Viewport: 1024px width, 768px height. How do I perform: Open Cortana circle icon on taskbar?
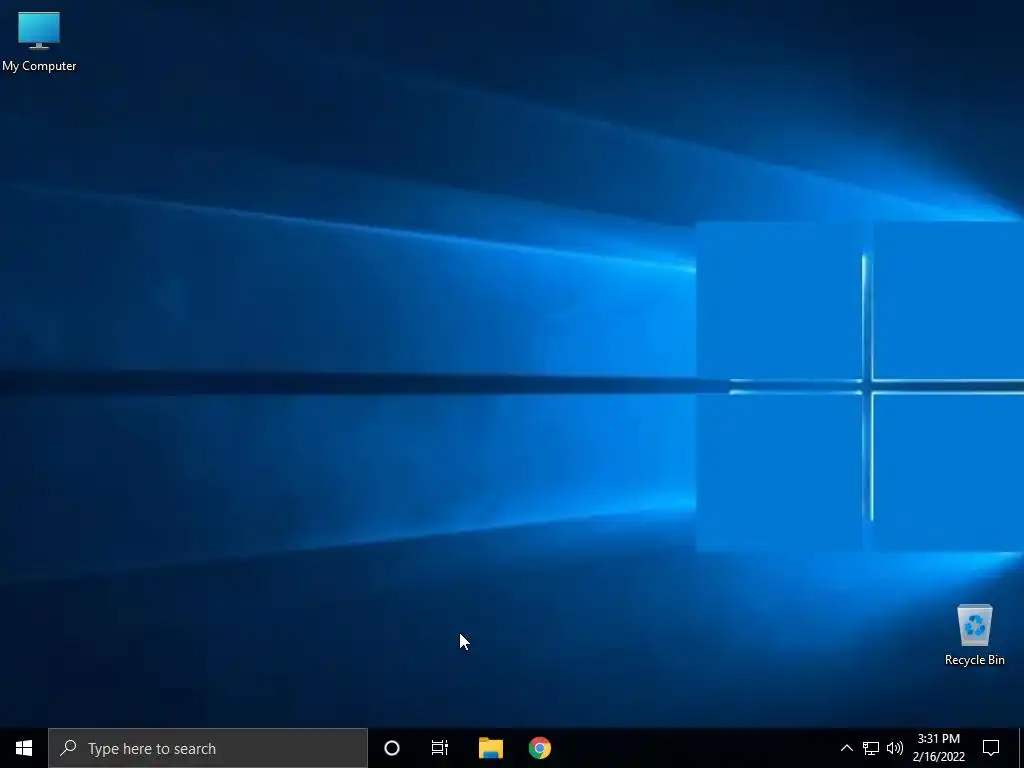[x=392, y=748]
